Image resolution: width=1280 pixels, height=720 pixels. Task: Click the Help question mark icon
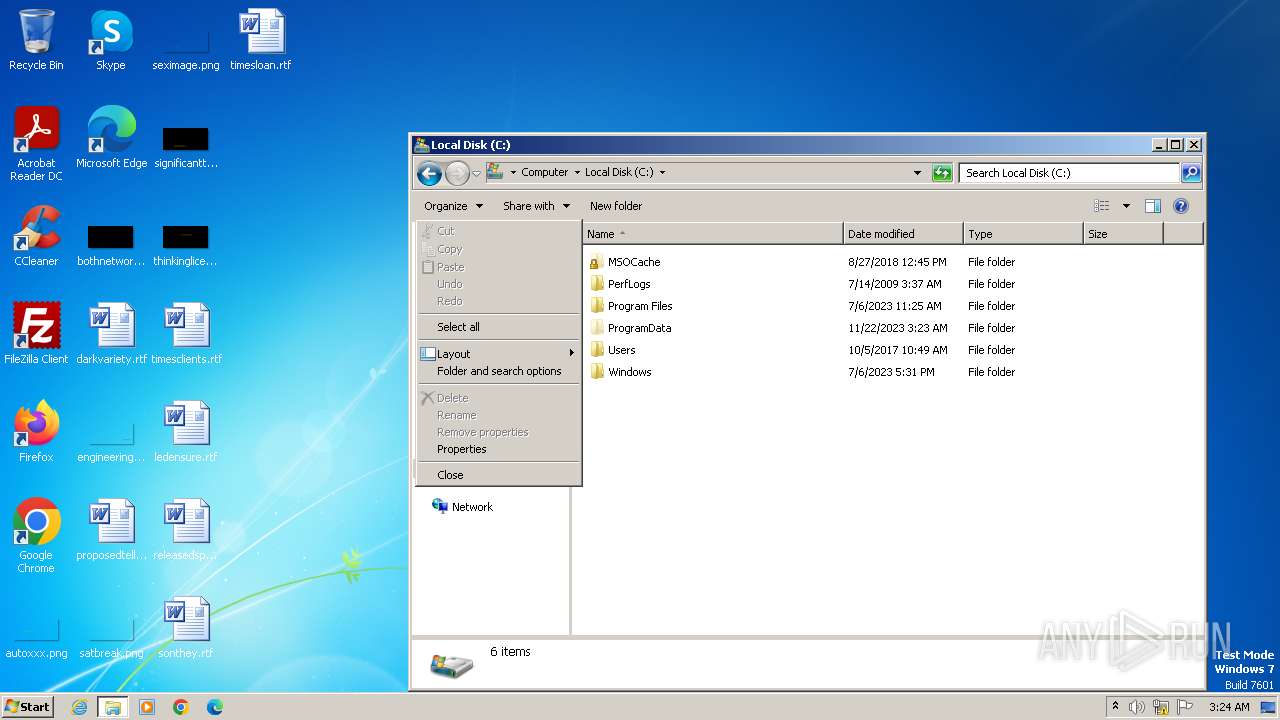1181,206
